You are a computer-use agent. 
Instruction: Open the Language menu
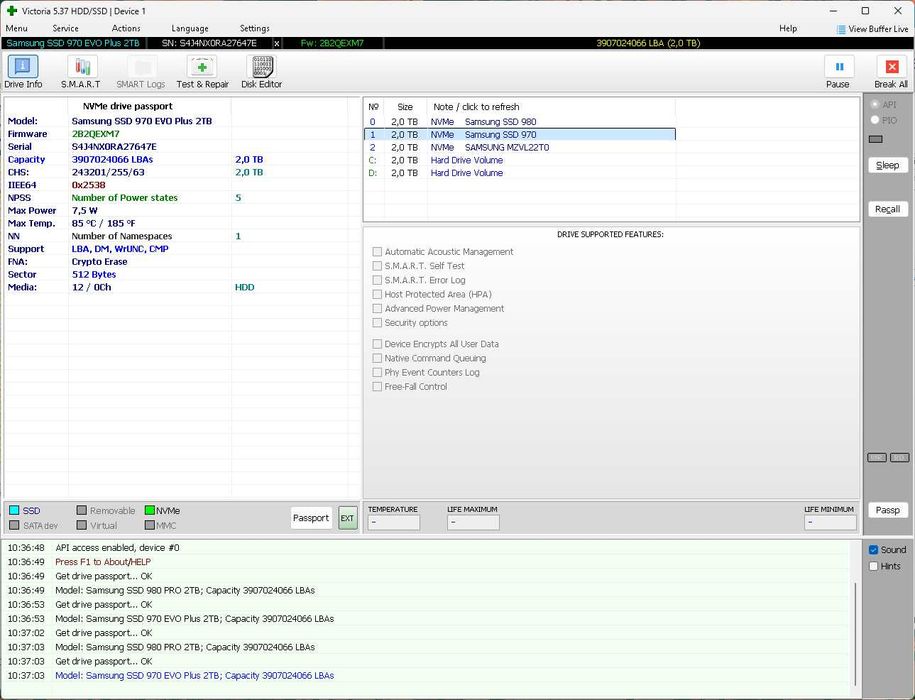pyautogui.click(x=190, y=28)
